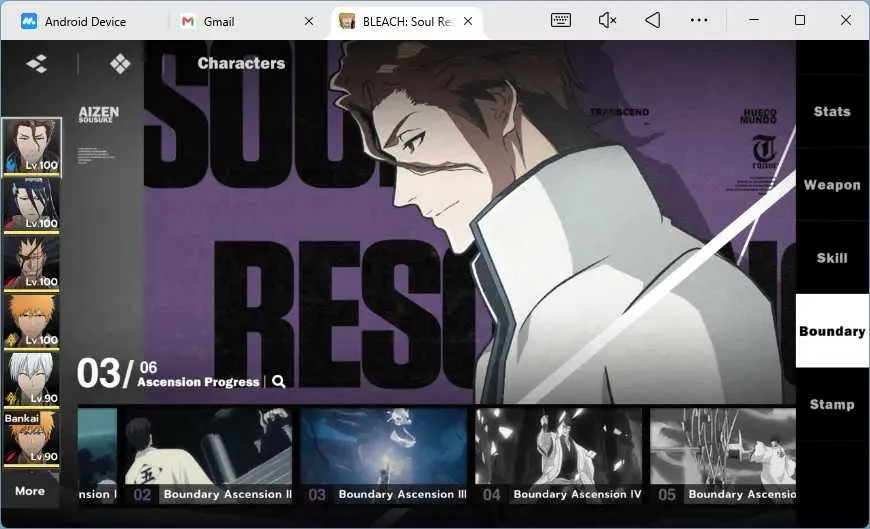Open the Stats tab

click(832, 111)
